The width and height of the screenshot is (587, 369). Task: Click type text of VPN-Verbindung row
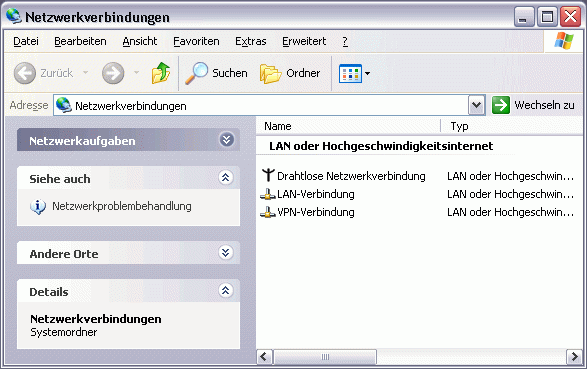[510, 212]
